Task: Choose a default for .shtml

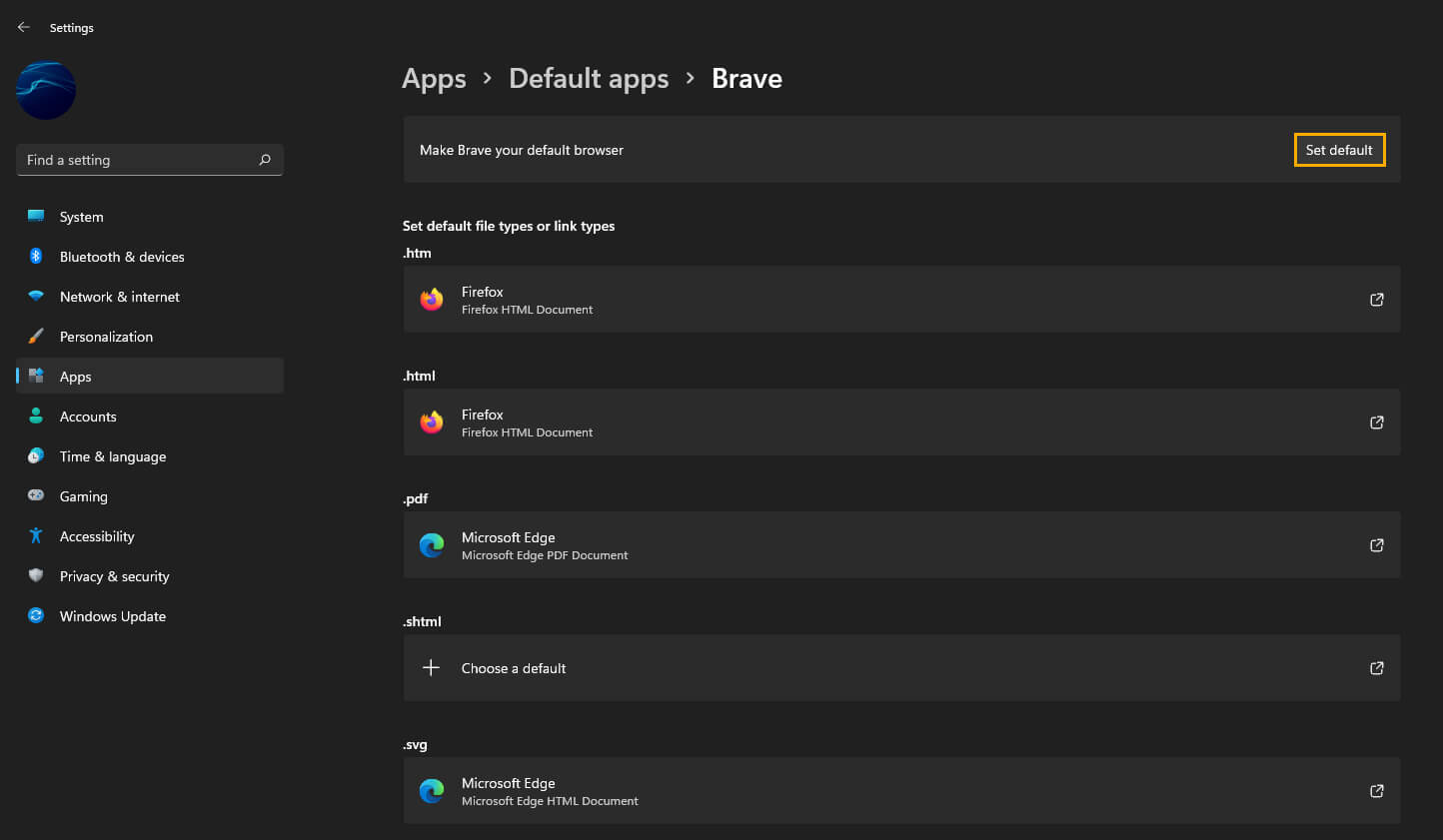Action: coord(901,668)
